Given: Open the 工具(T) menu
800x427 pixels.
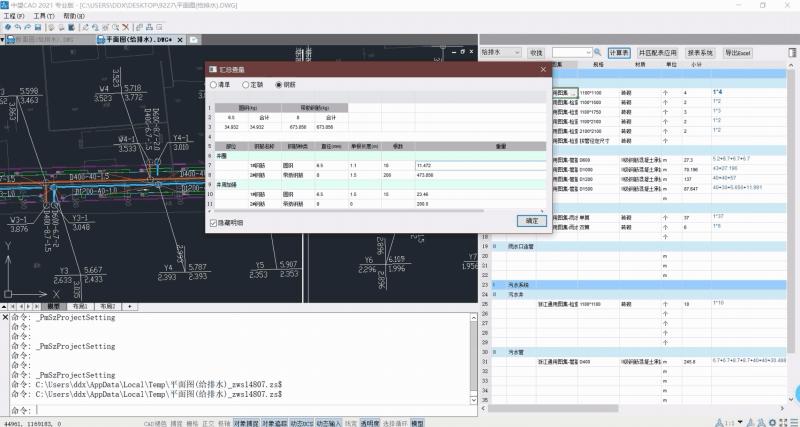Looking at the screenshot, I should pyautogui.click(x=43, y=17).
